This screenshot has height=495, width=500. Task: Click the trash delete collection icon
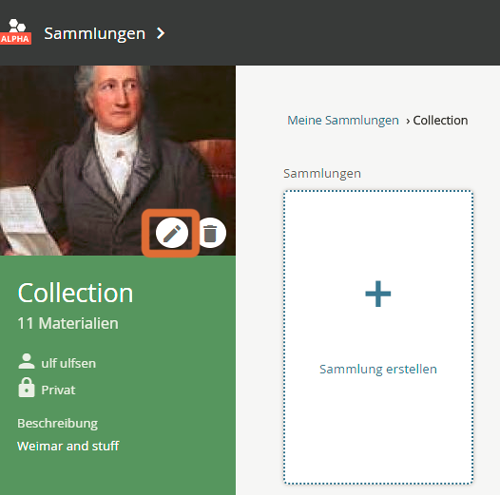210,233
